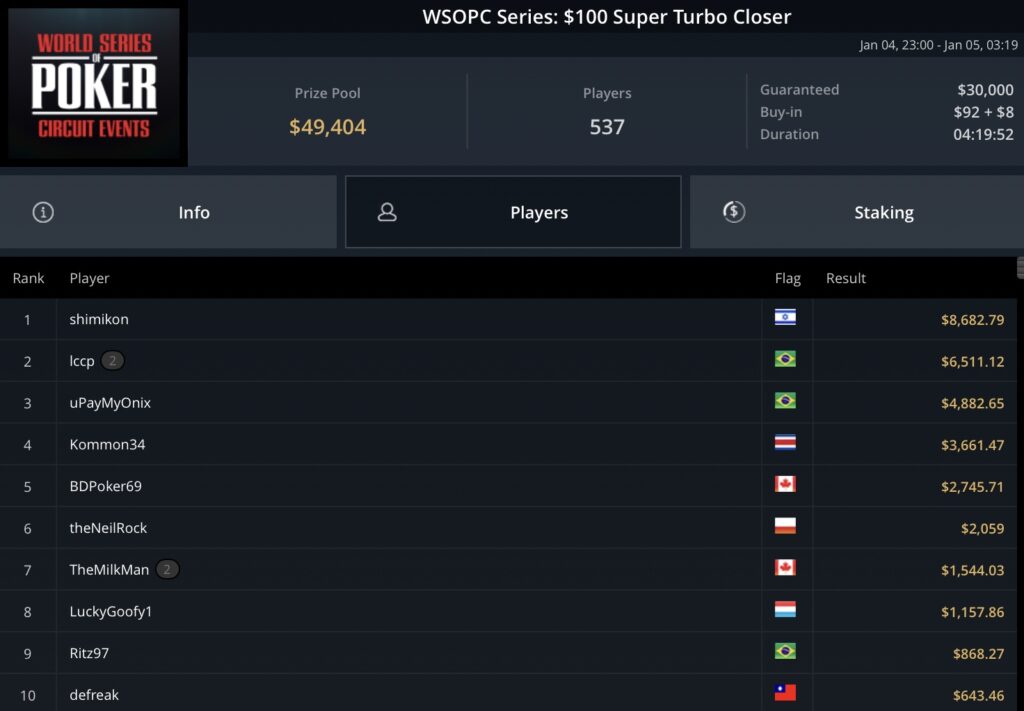Image resolution: width=1024 pixels, height=711 pixels.
Task: Click the re-entry badge next to TheMilkMan
Action: [167, 570]
